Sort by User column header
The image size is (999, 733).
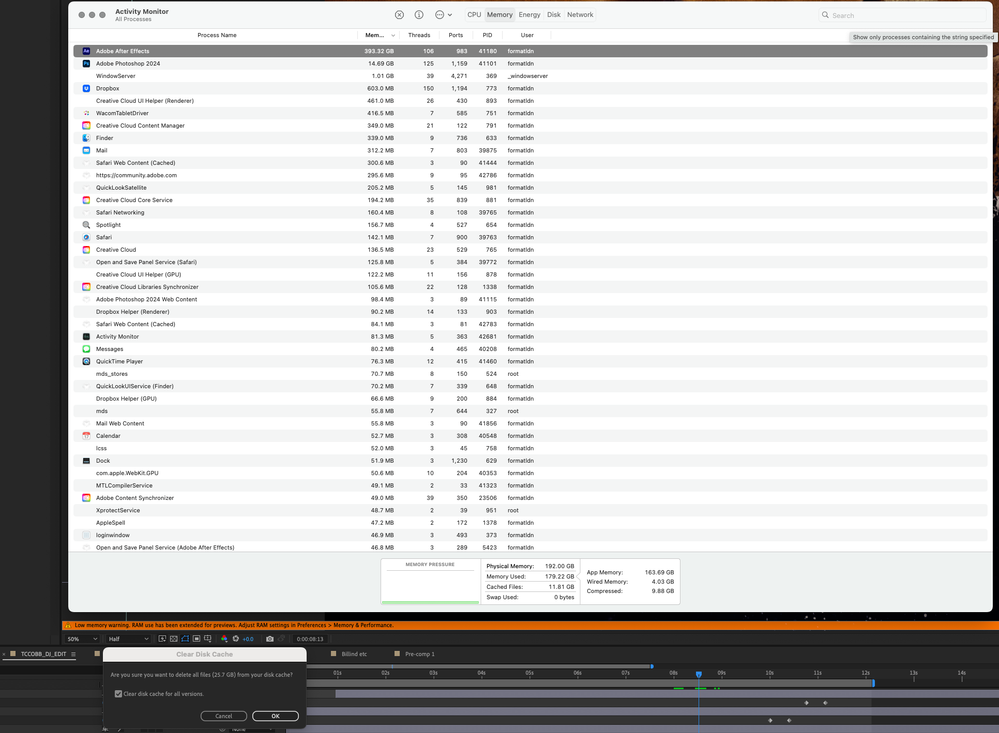tap(527, 35)
